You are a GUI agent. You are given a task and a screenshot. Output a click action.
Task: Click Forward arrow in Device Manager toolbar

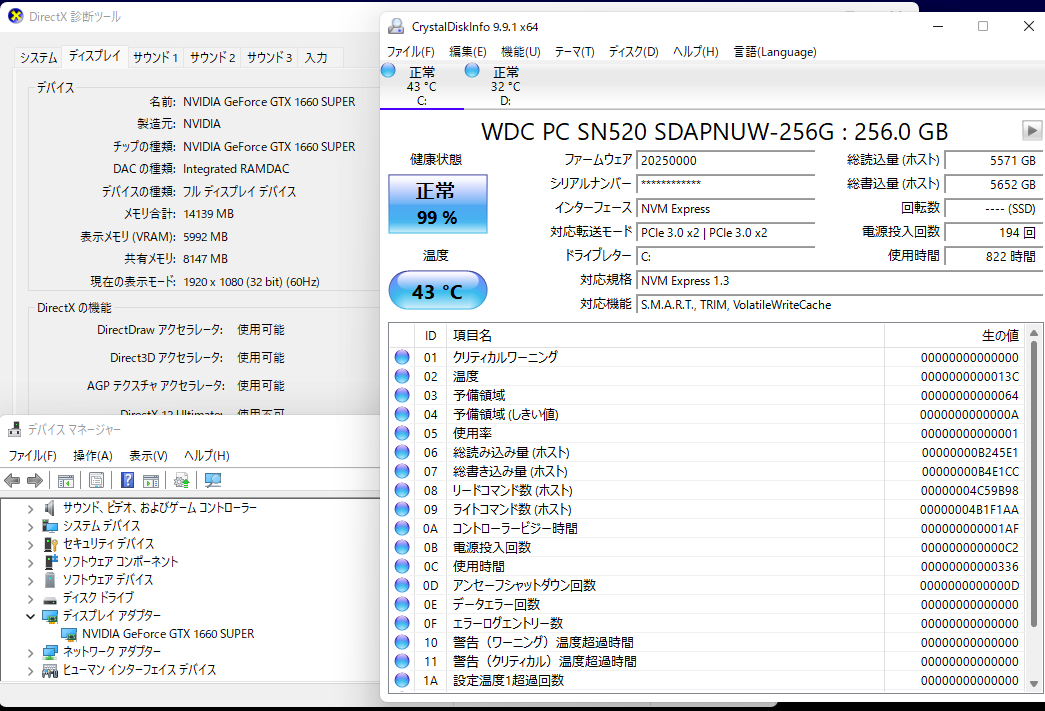pos(35,480)
